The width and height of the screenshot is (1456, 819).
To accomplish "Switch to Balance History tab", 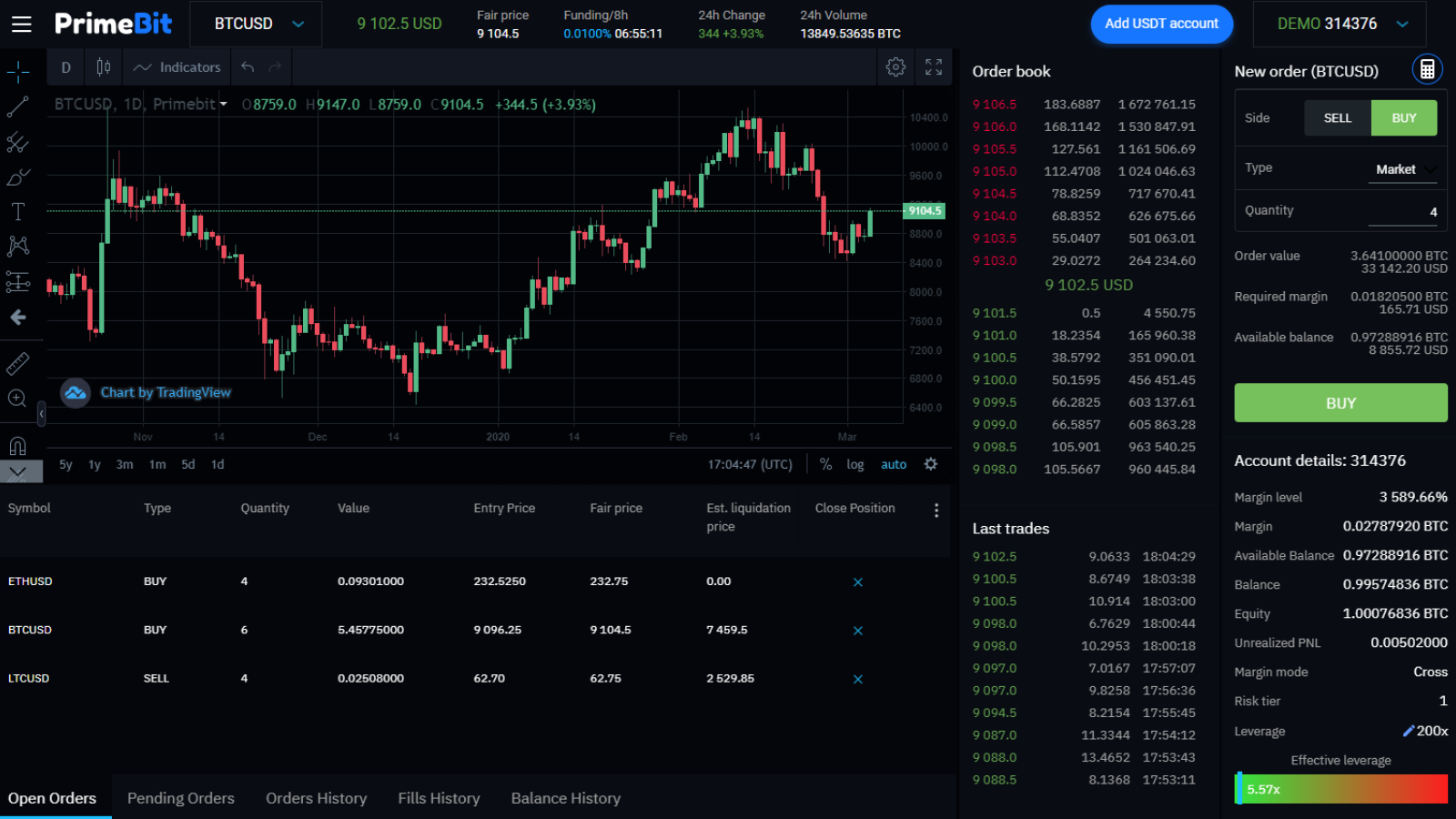I will [566, 798].
